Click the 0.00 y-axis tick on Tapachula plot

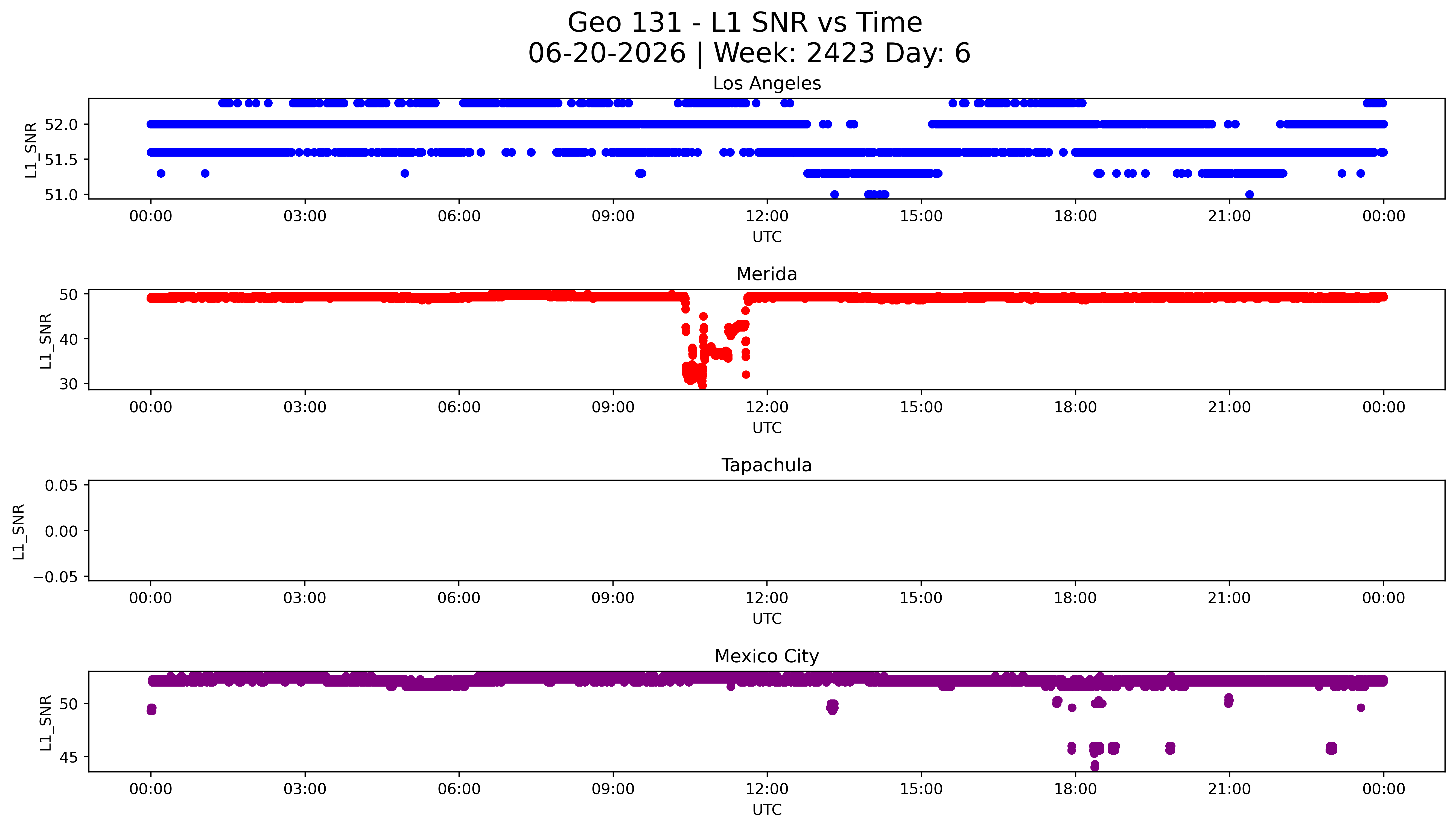[x=62, y=531]
